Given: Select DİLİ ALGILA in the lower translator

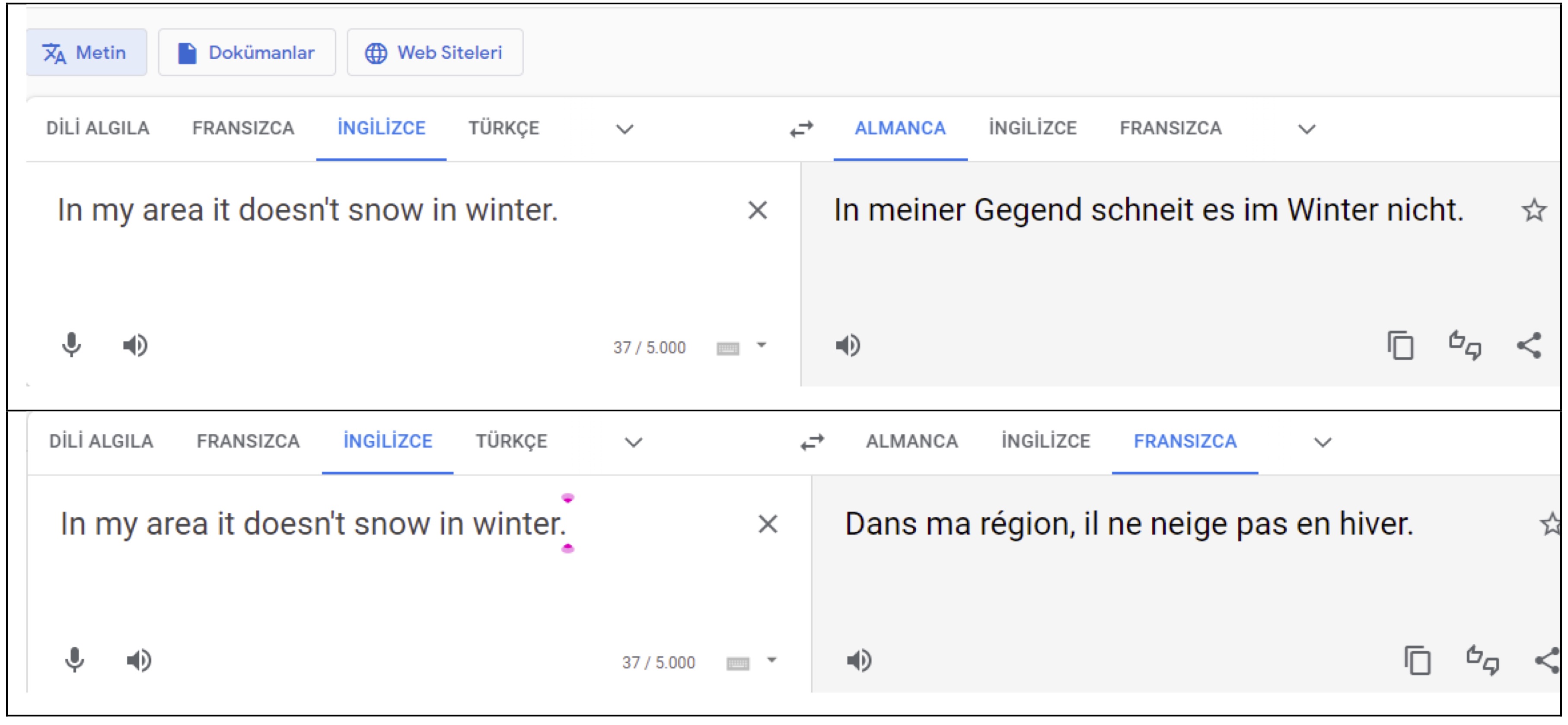Looking at the screenshot, I should click(101, 441).
